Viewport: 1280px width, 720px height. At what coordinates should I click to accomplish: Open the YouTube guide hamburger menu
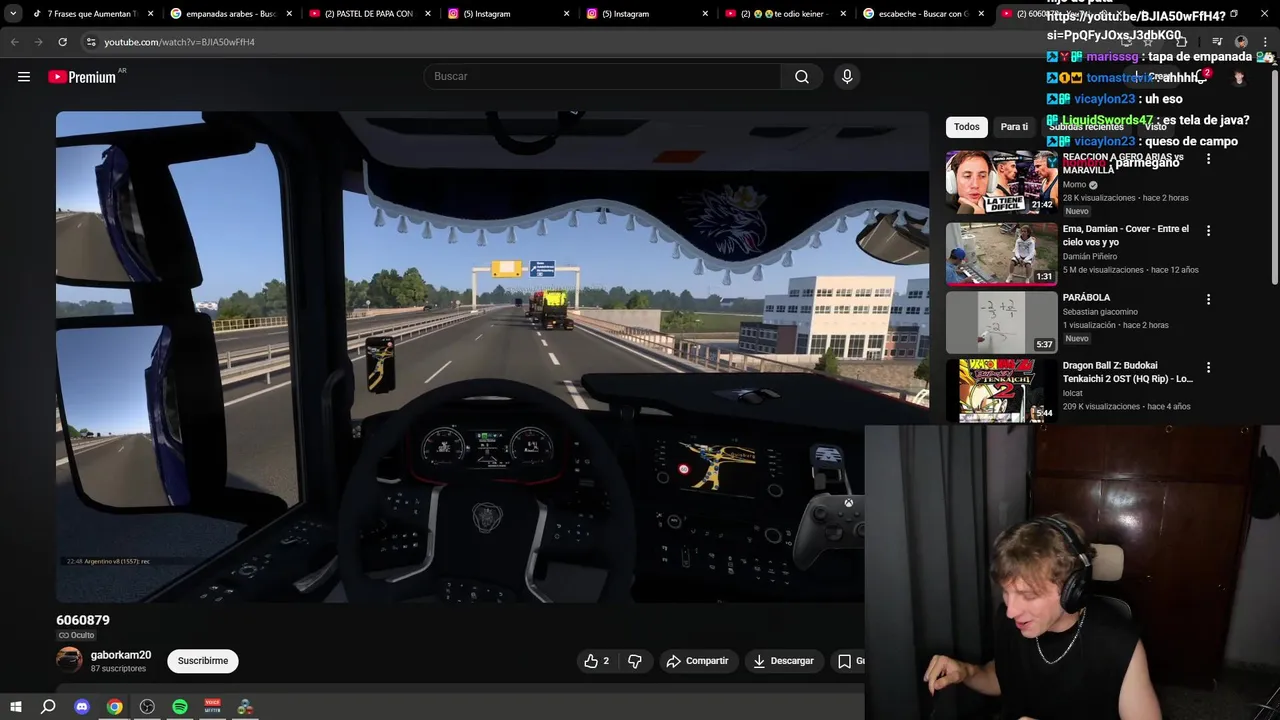click(x=24, y=77)
